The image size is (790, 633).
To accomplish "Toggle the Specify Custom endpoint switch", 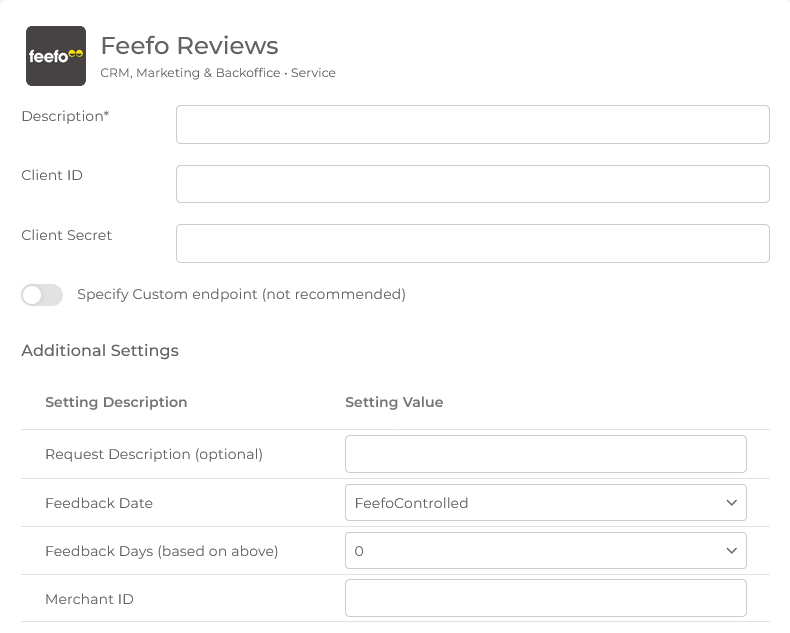I will pyautogui.click(x=42, y=295).
